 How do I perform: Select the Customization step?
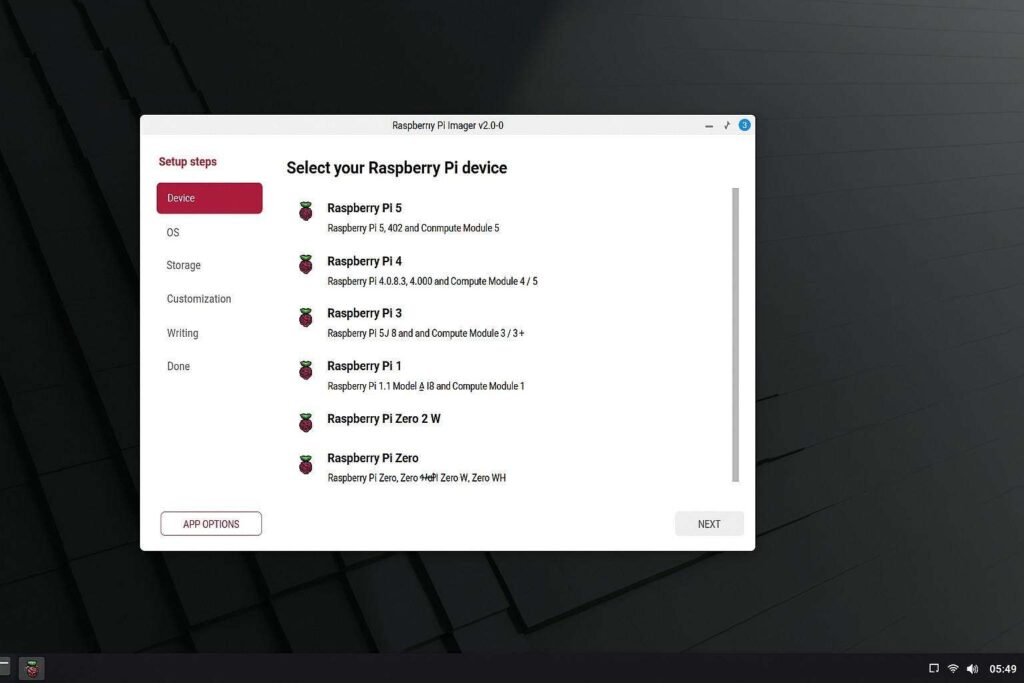tap(198, 298)
